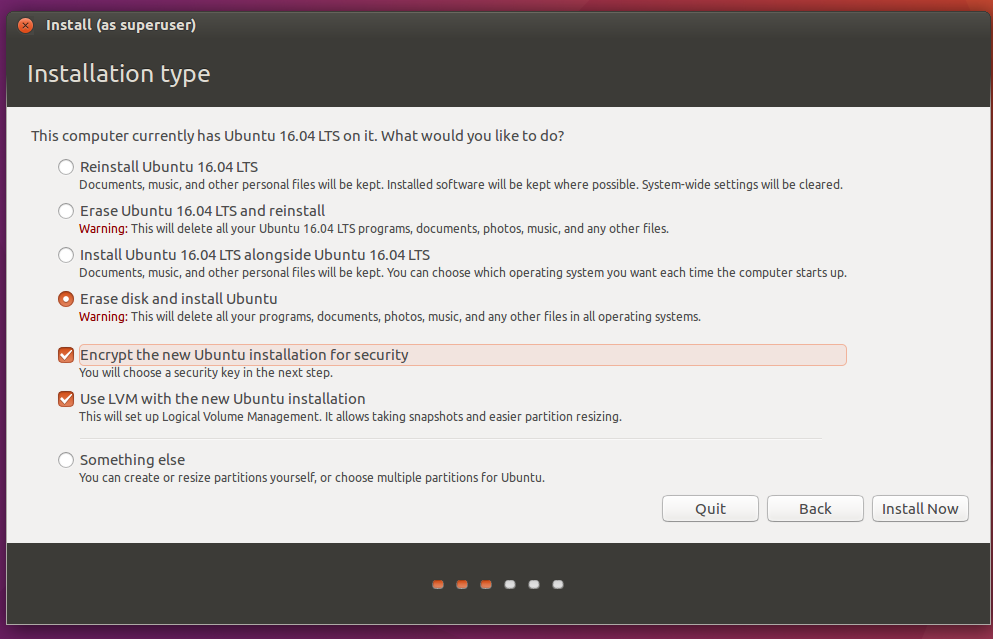Select the "Reinstall Ubuntu 16.04 LTS" option
This screenshot has width=993, height=639.
click(x=66, y=167)
